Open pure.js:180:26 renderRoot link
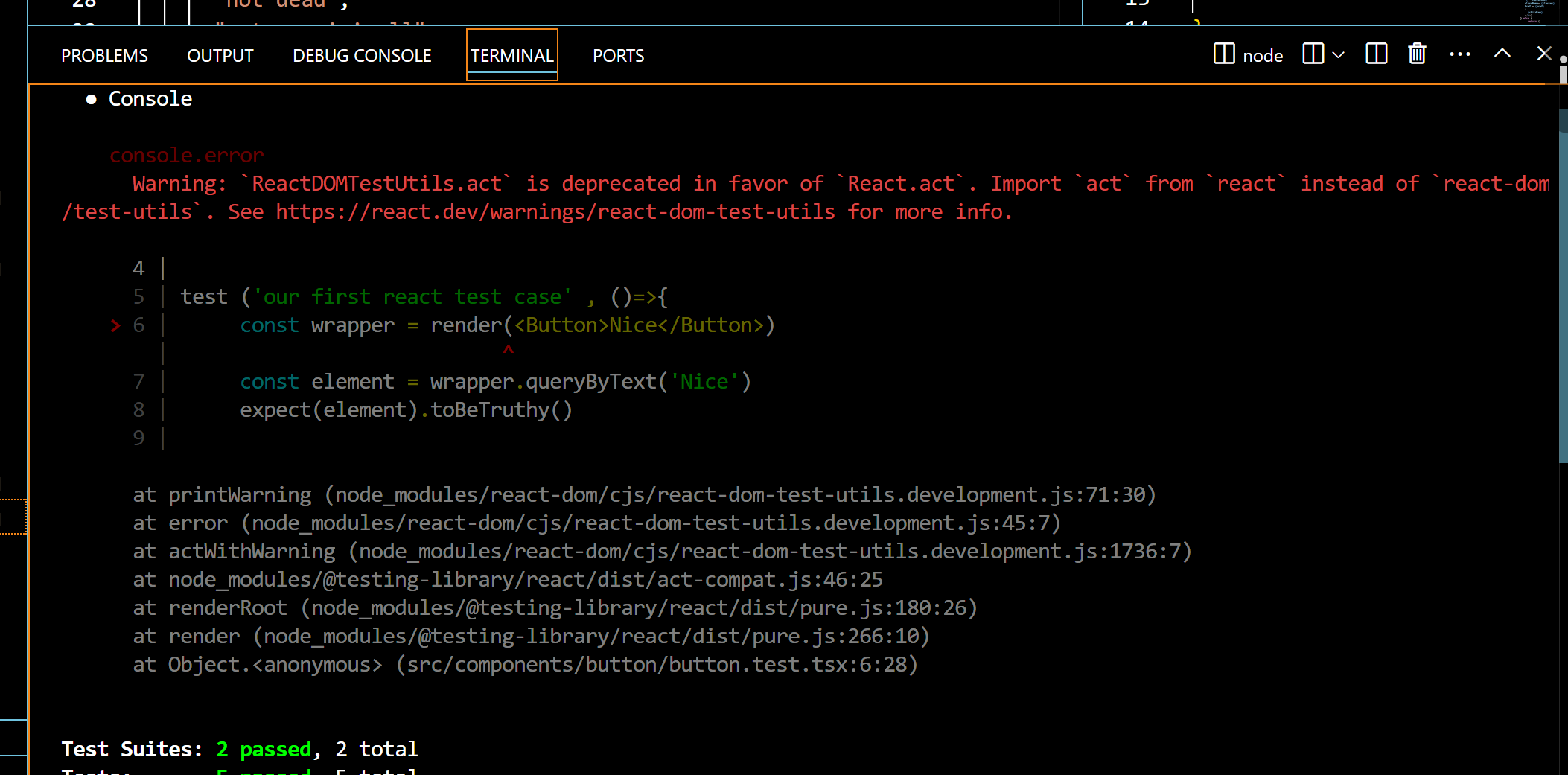 (639, 608)
